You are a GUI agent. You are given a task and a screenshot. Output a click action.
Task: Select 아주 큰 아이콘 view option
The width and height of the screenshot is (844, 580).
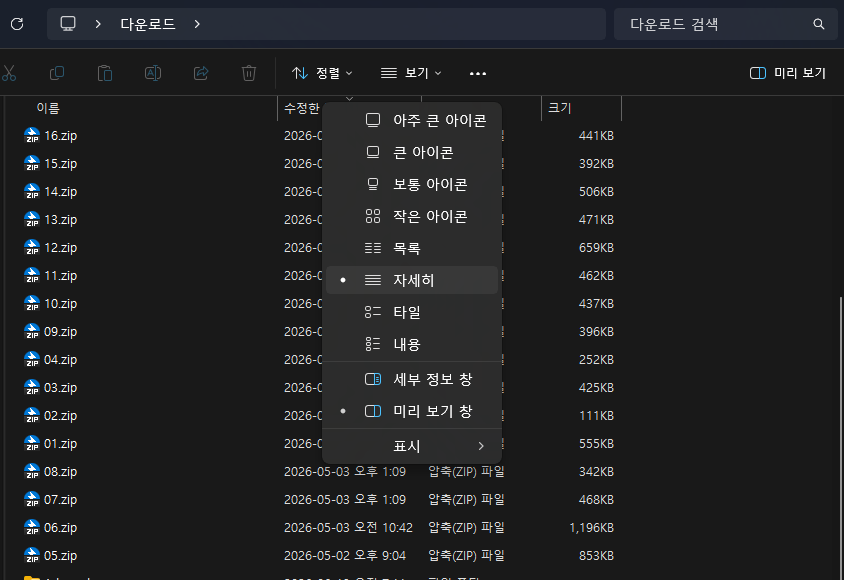(412, 120)
